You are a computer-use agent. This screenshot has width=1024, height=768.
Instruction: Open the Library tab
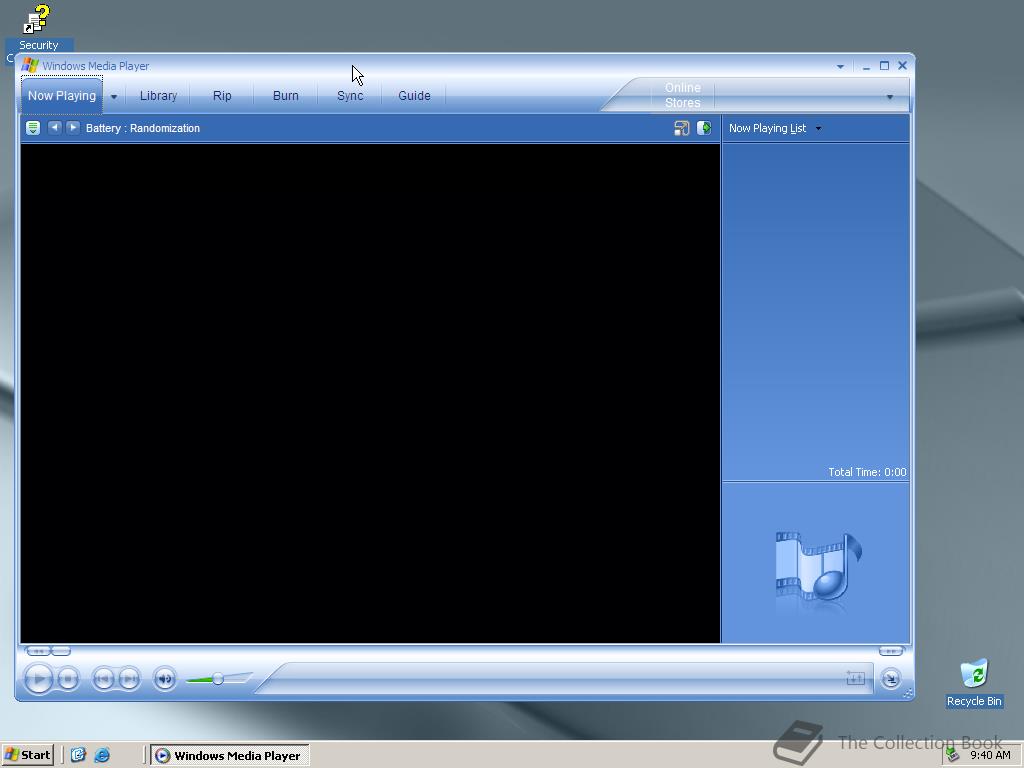[x=158, y=95]
